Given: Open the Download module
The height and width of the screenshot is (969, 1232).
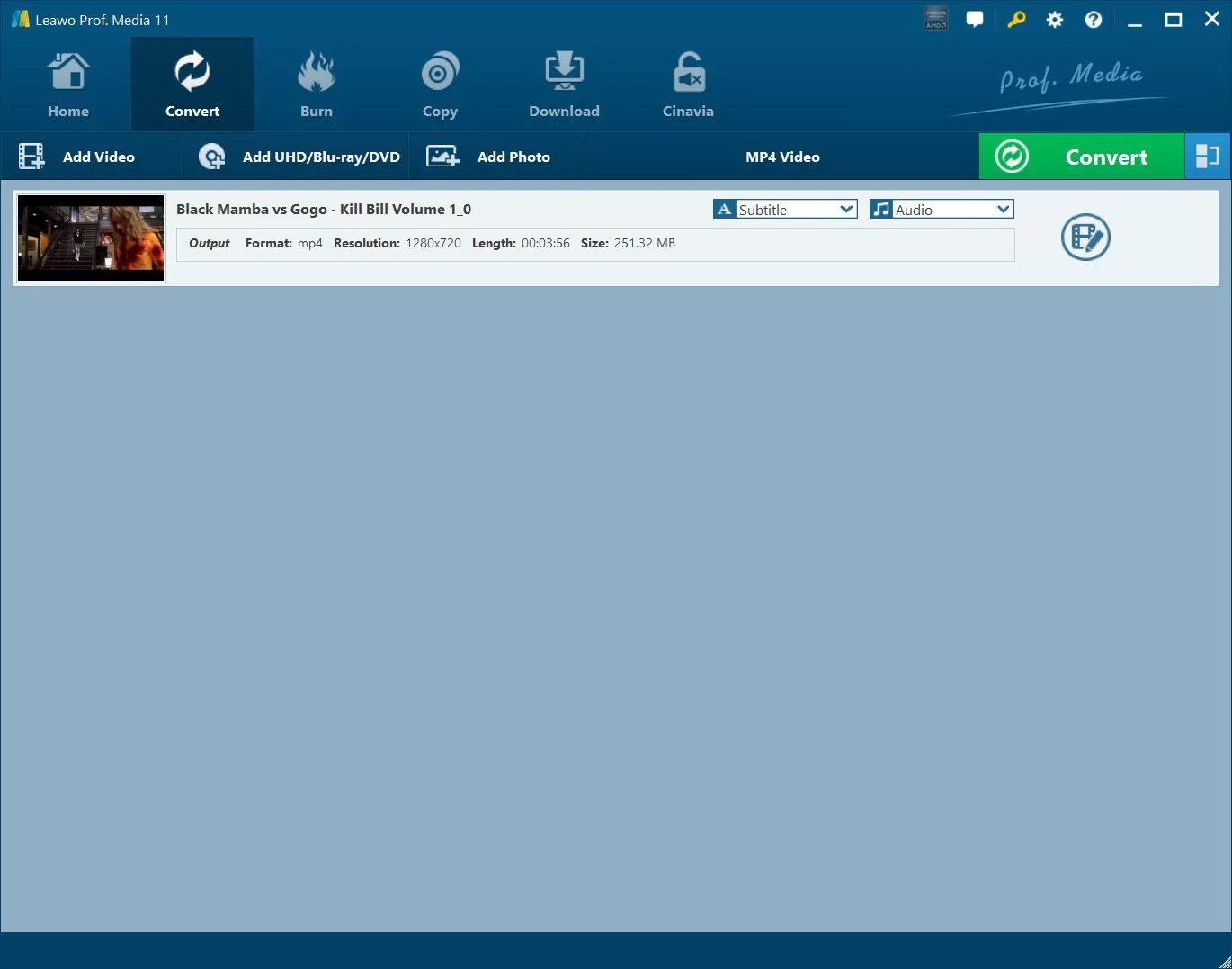Looking at the screenshot, I should [x=564, y=85].
